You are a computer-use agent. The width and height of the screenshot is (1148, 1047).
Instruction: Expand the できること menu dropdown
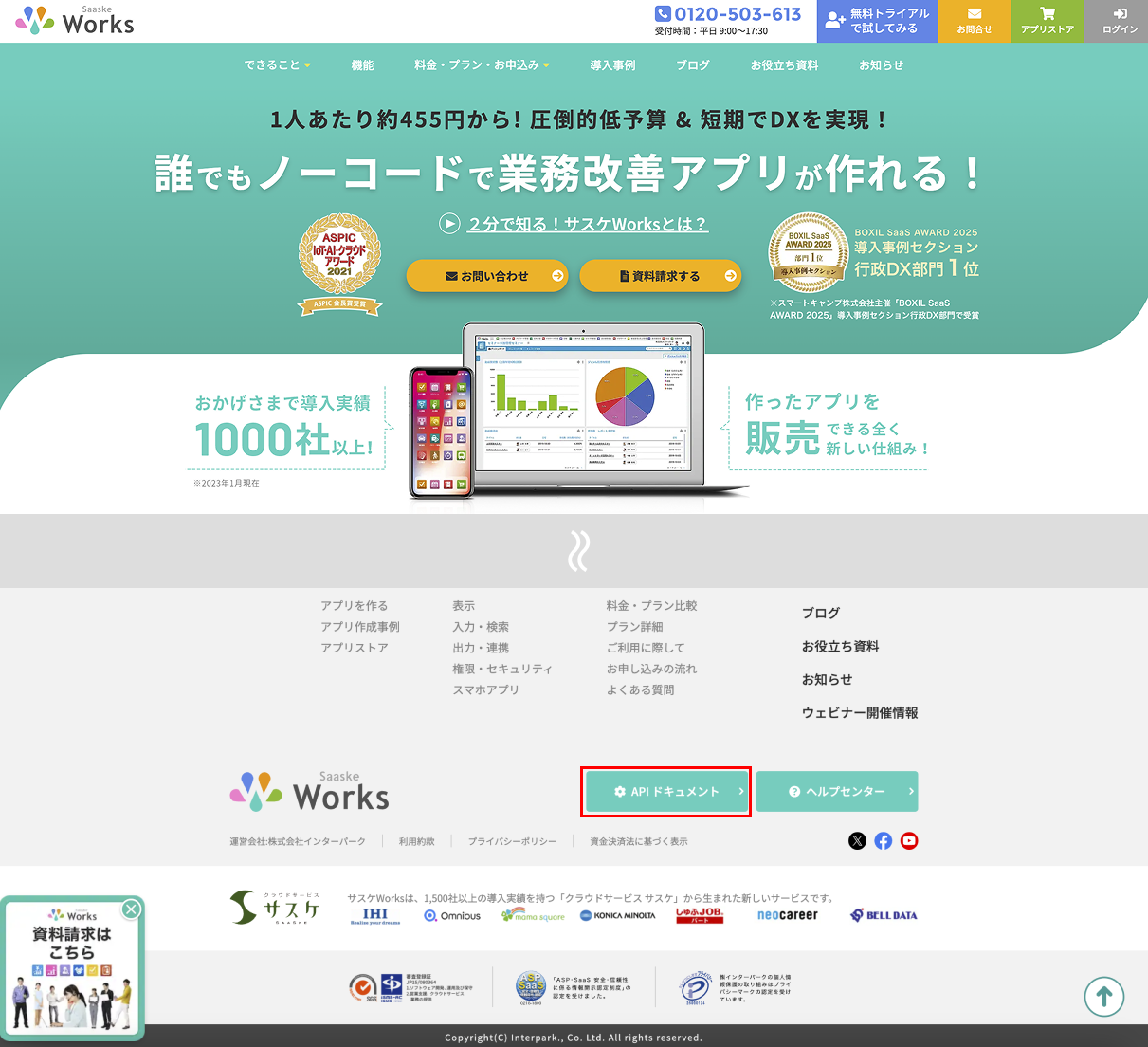[x=277, y=65]
